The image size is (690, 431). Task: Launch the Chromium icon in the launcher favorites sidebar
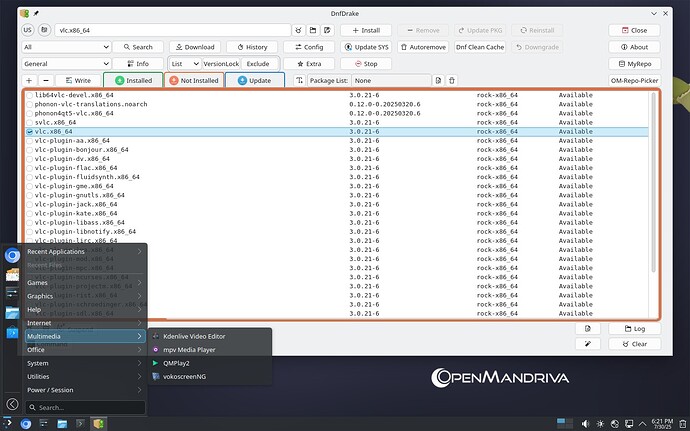pyautogui.click(x=12, y=255)
